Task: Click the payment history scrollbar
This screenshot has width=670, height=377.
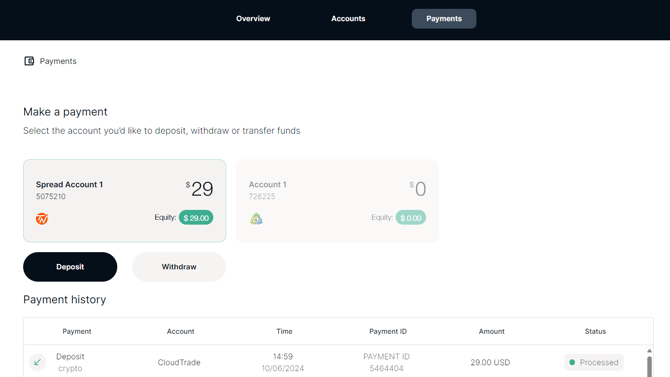Action: coord(649,366)
